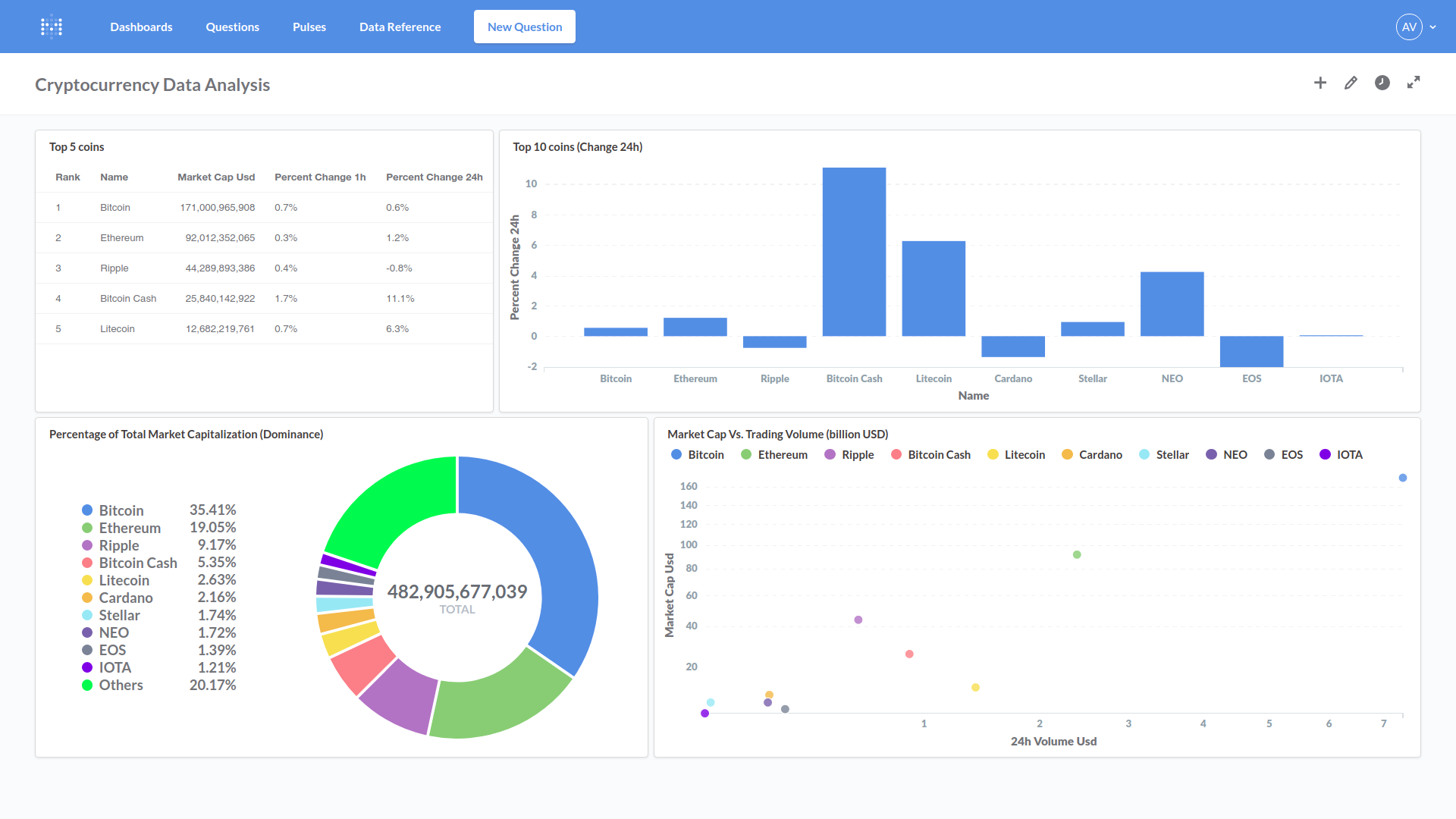This screenshot has width=1456, height=819.
Task: Open the Top 5 coins card title
Action: [x=77, y=147]
